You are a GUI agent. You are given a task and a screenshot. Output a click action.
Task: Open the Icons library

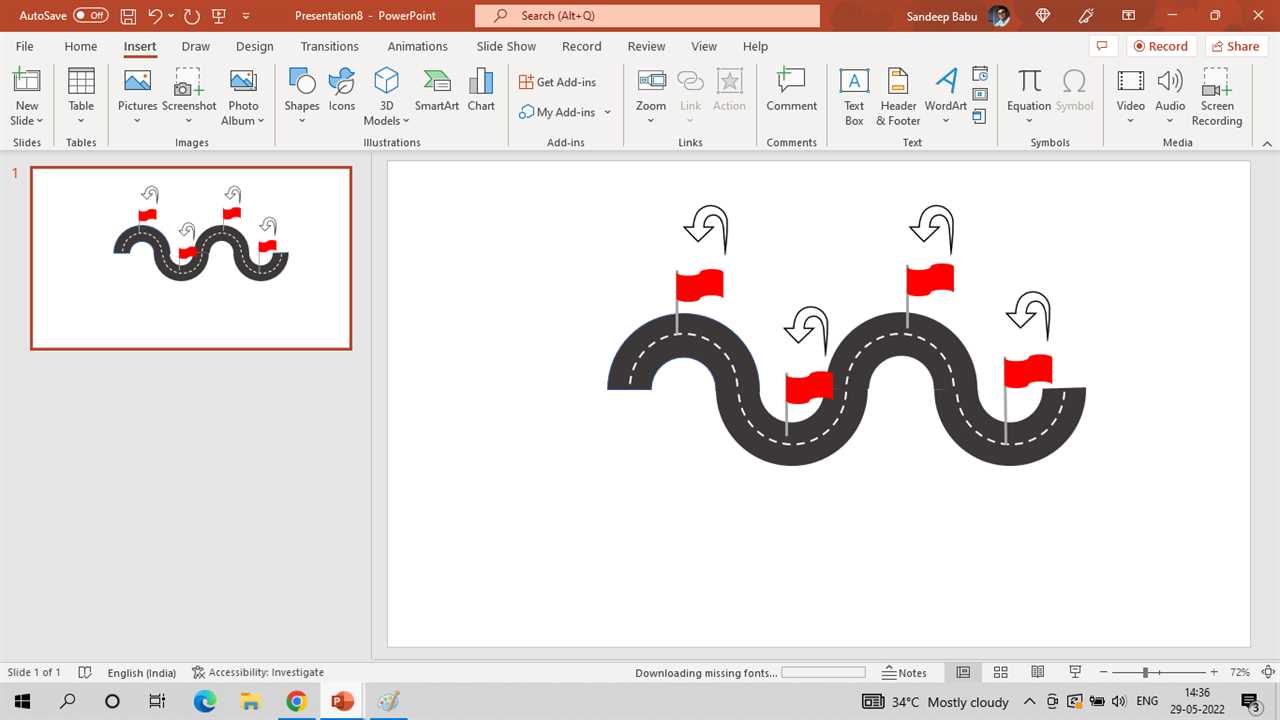point(342,91)
